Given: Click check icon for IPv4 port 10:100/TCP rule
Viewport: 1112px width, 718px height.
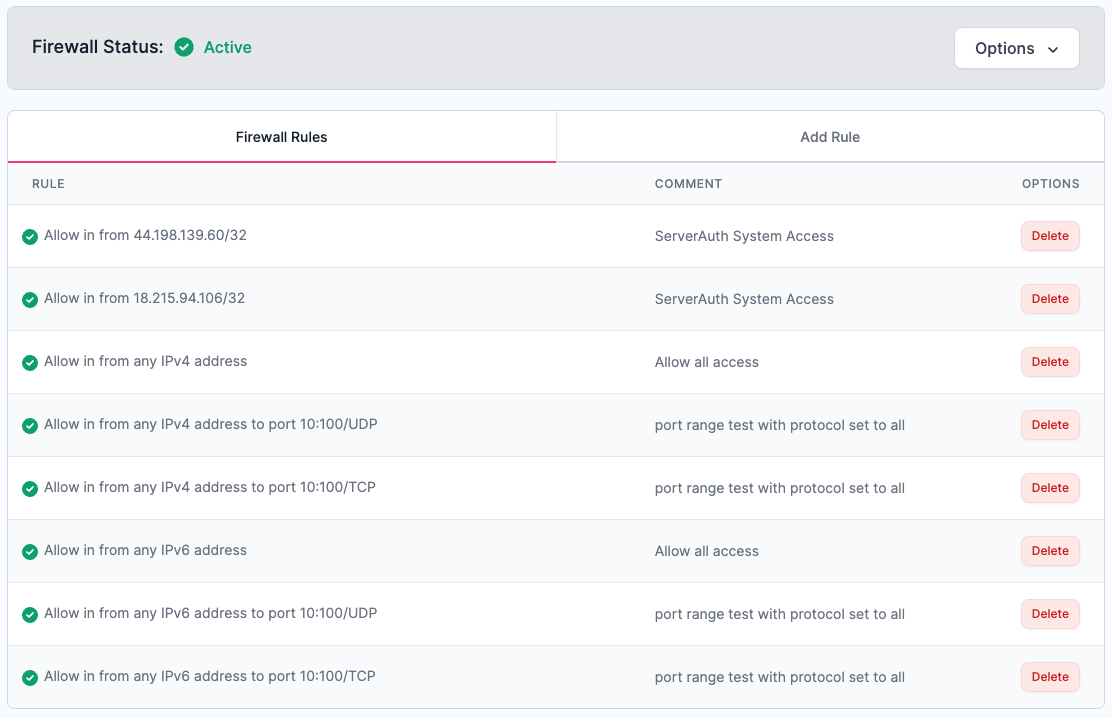Looking at the screenshot, I should tap(30, 489).
